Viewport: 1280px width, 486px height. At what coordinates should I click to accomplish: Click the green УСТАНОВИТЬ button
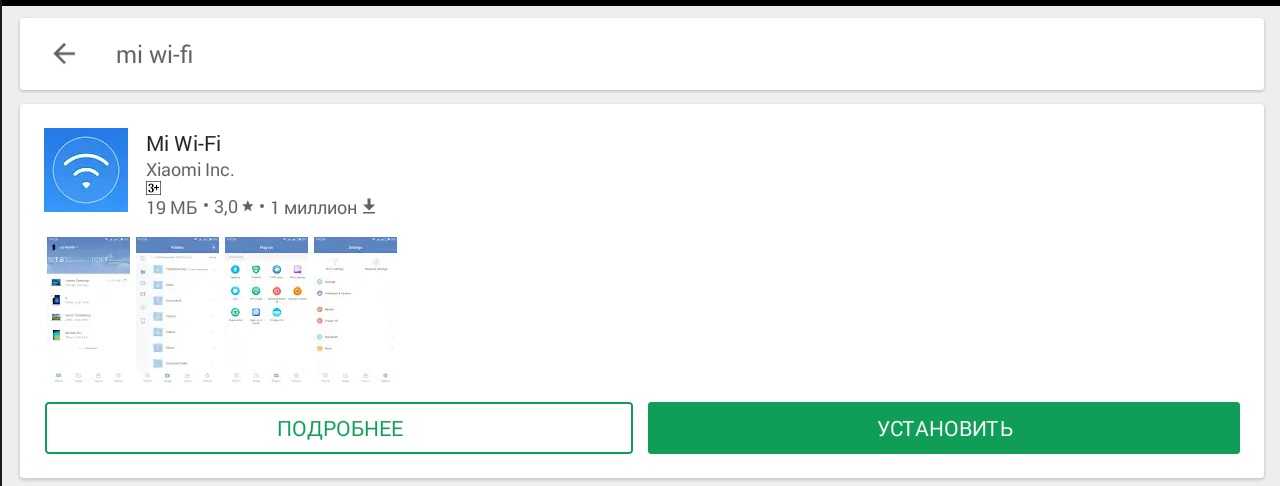tap(944, 428)
